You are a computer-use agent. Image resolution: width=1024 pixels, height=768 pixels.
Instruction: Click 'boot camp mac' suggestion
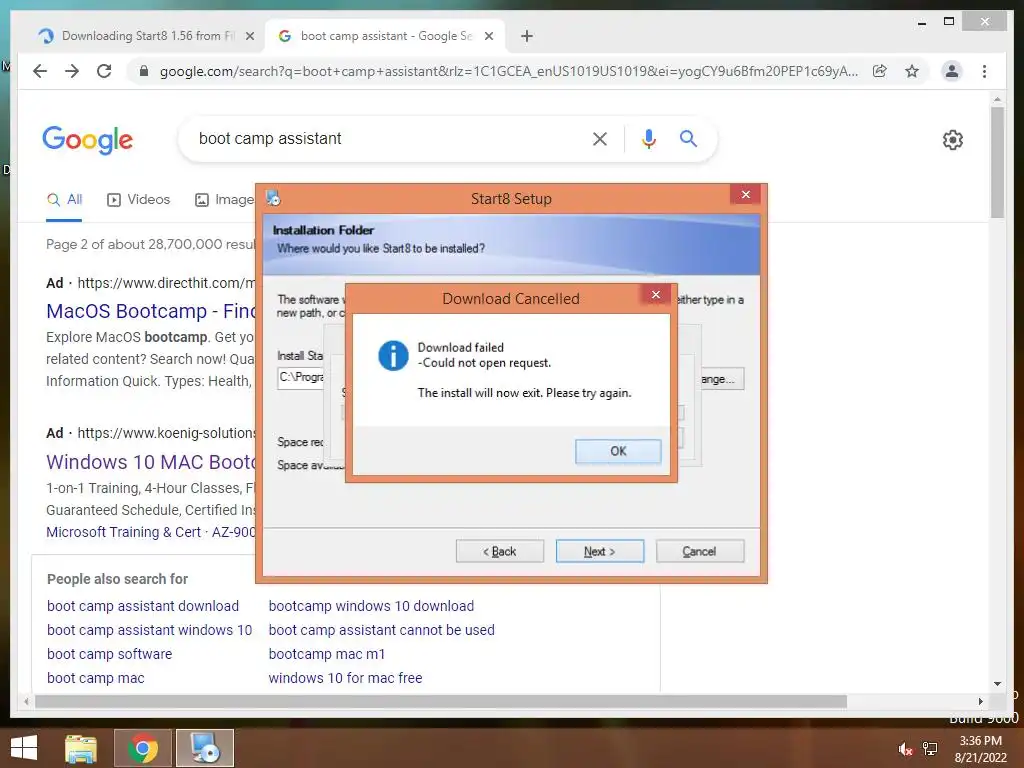pyautogui.click(x=95, y=678)
